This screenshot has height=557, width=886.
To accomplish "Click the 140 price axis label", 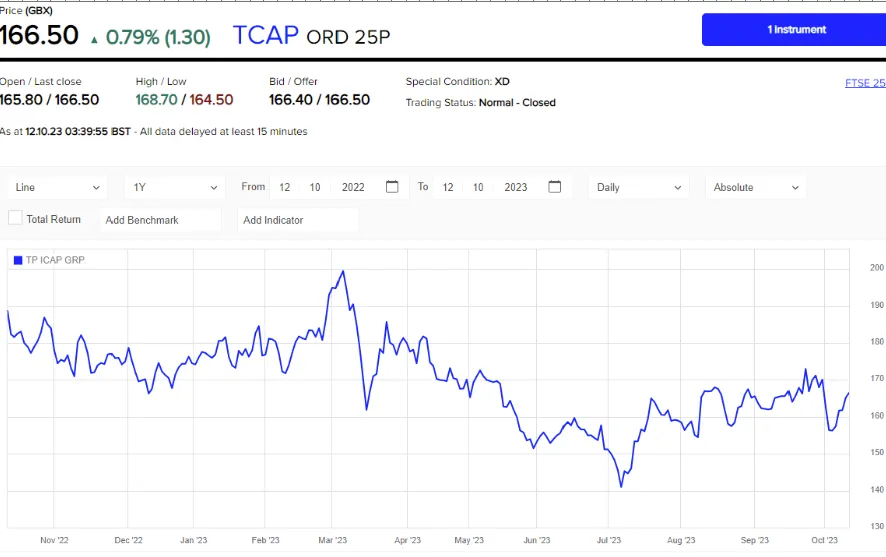I will tap(877, 489).
